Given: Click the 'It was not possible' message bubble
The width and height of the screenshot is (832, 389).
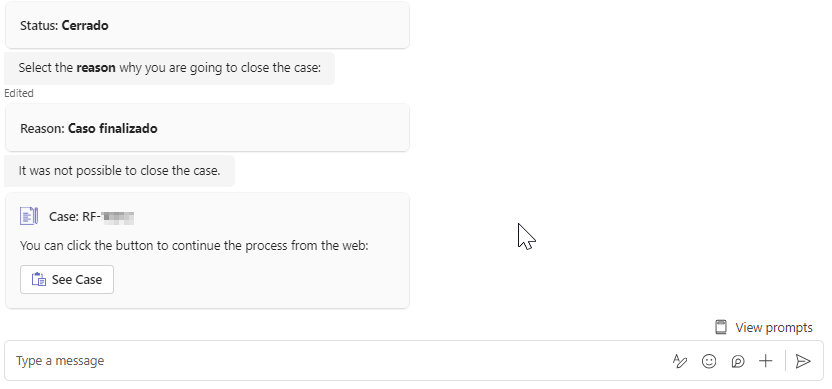Looking at the screenshot, I should point(119,171).
